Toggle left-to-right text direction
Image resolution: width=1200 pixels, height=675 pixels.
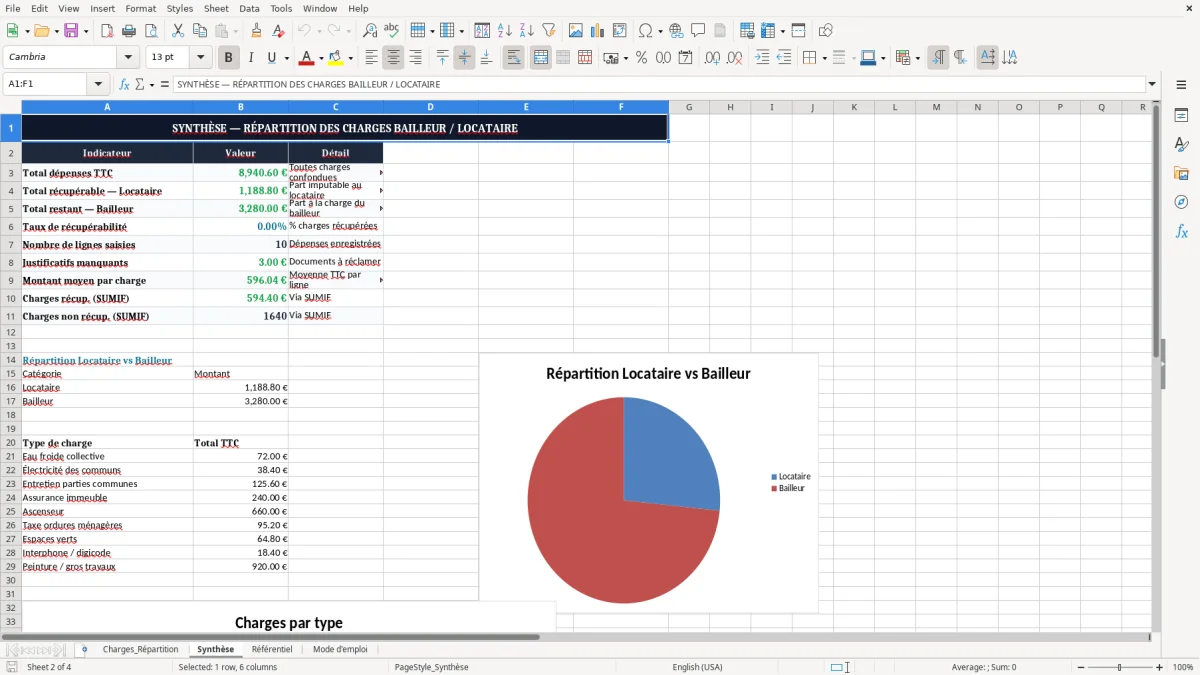pos(938,58)
